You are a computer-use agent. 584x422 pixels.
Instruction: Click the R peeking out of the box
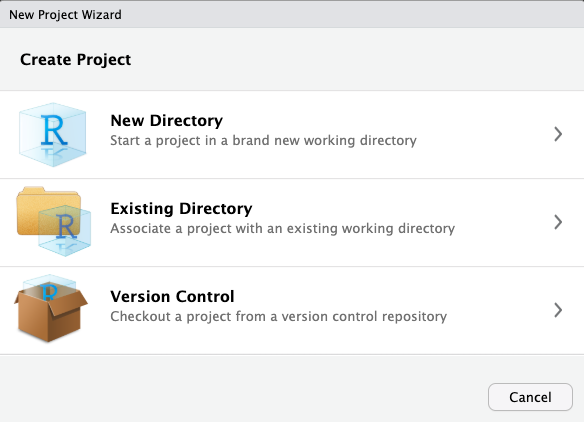tap(49, 292)
